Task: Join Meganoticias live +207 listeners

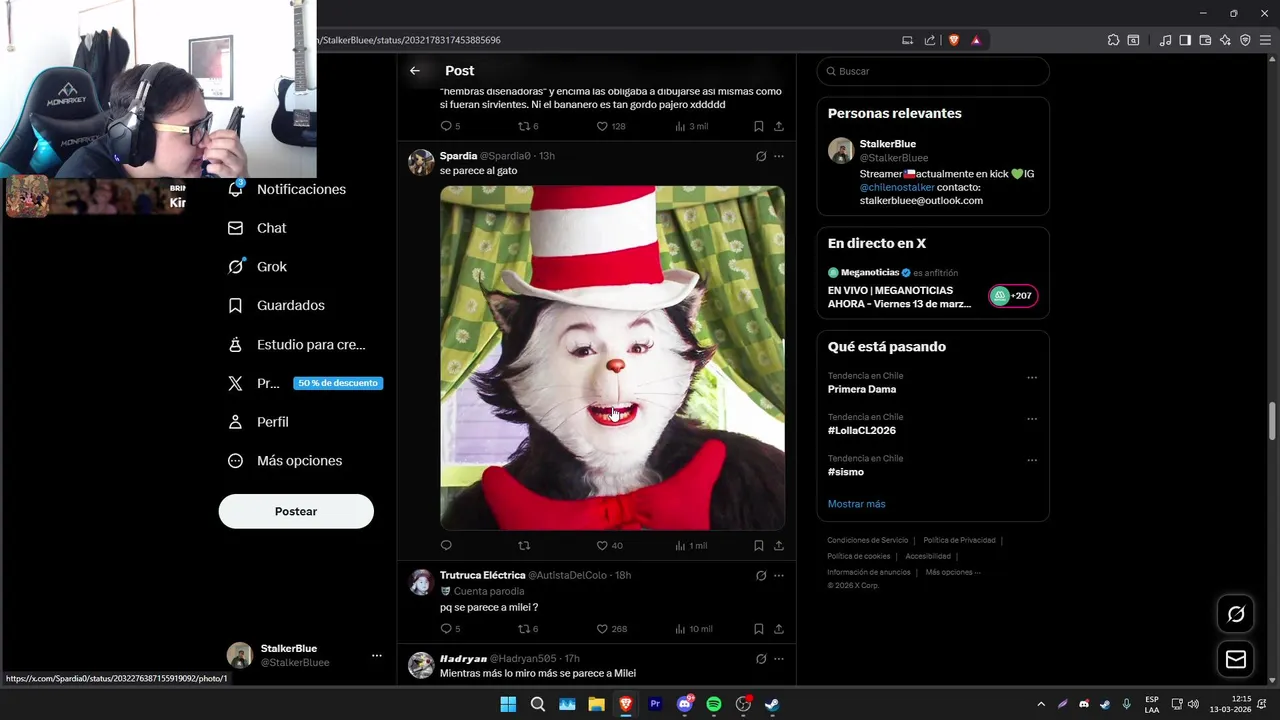Action: point(1013,296)
